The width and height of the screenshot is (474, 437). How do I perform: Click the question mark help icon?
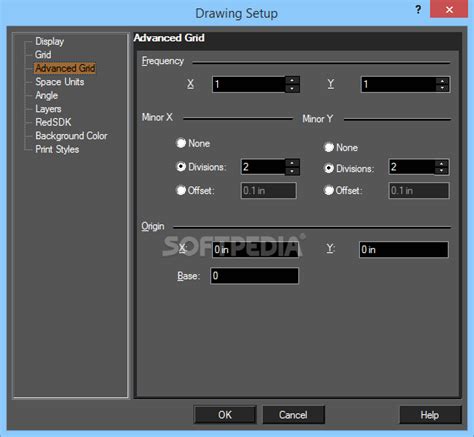tap(418, 10)
